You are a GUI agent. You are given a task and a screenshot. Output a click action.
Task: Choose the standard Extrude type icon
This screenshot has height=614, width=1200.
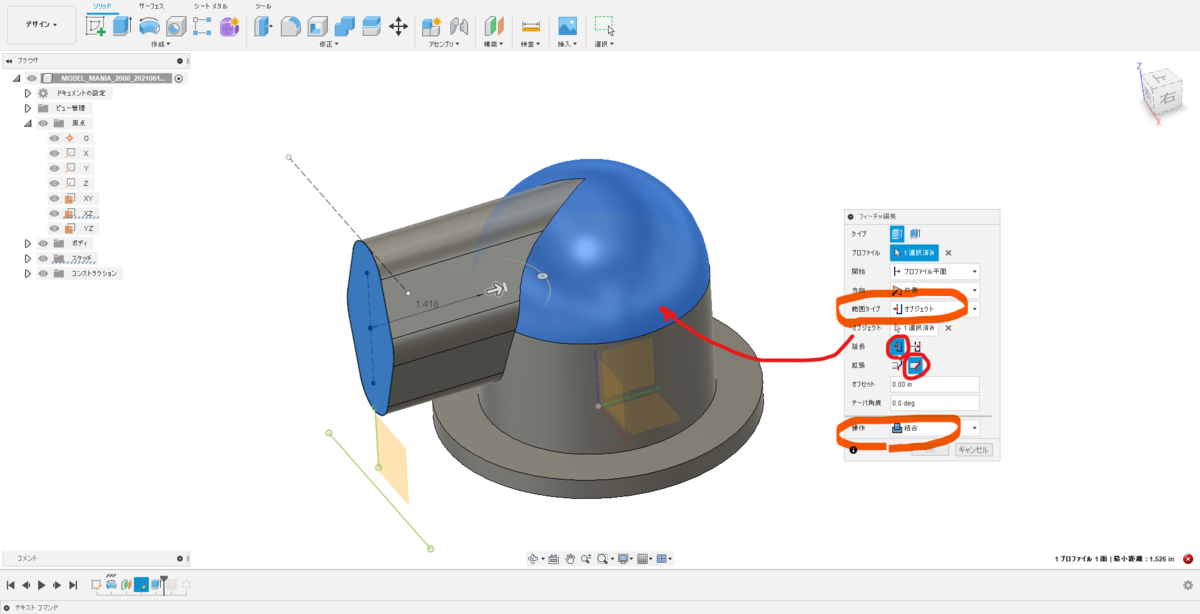click(897, 233)
